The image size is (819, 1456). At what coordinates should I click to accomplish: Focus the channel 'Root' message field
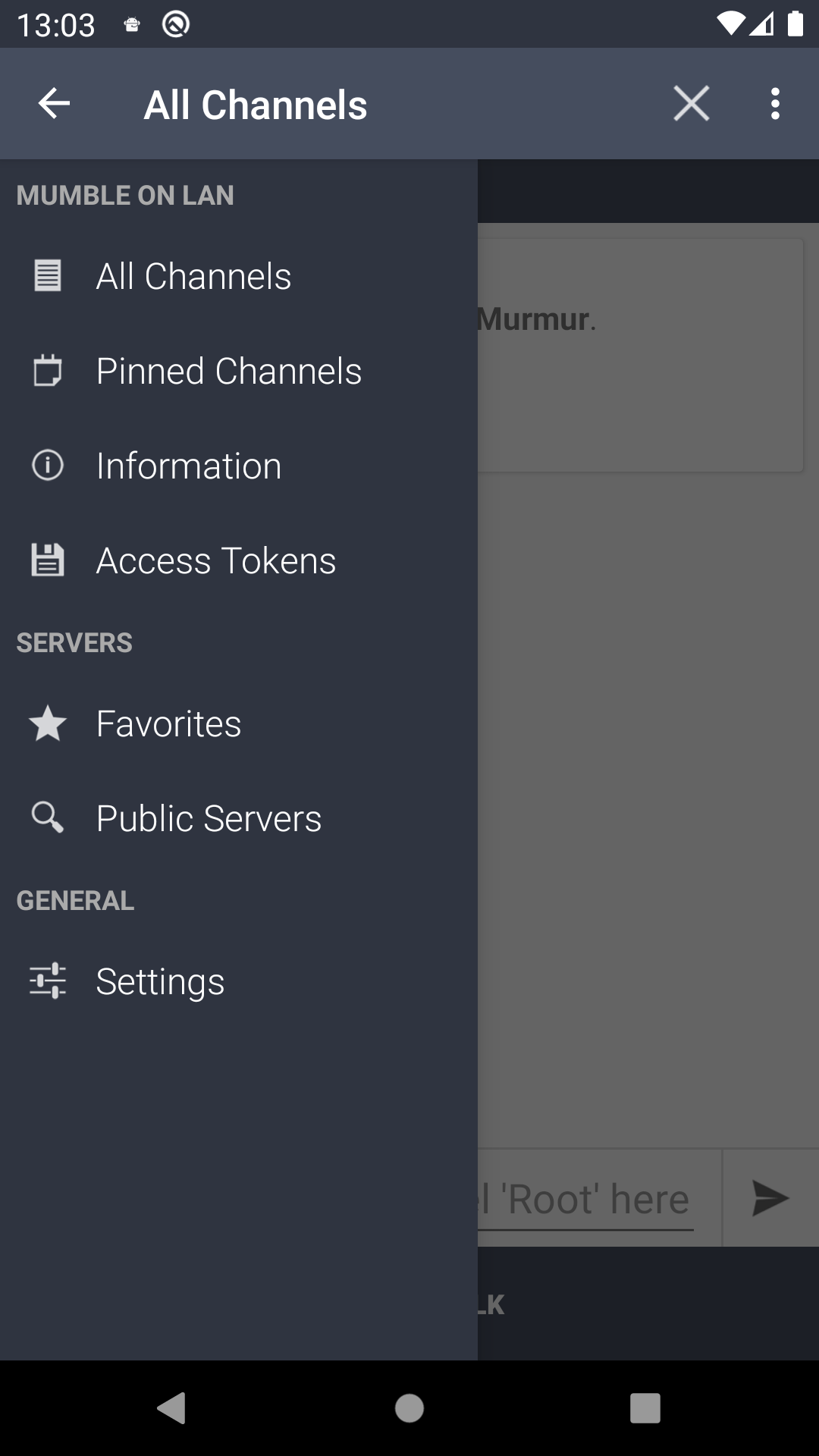tap(591, 1199)
